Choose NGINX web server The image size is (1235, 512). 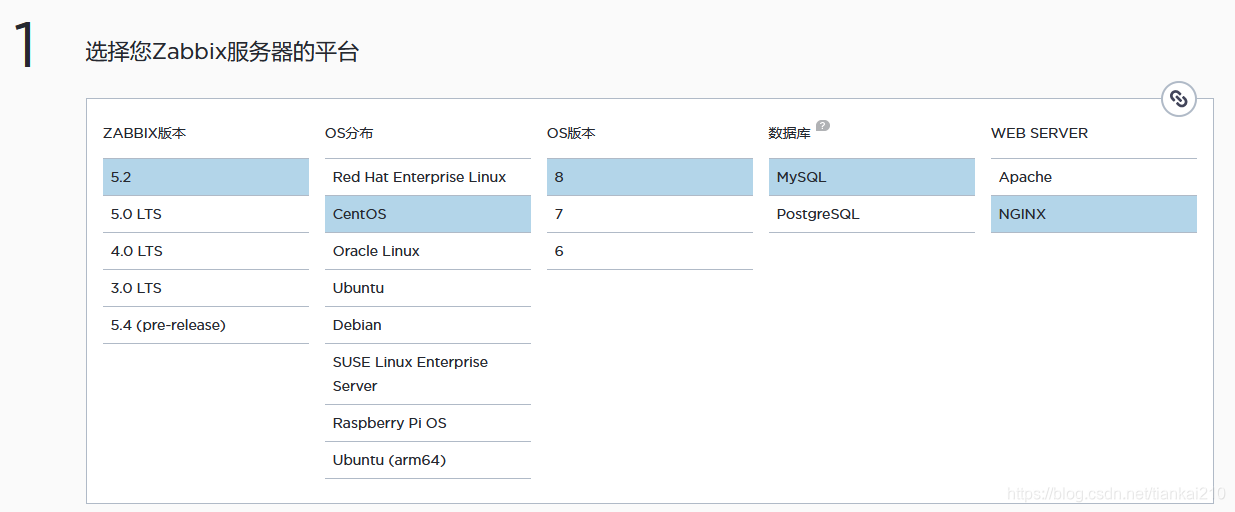1094,214
